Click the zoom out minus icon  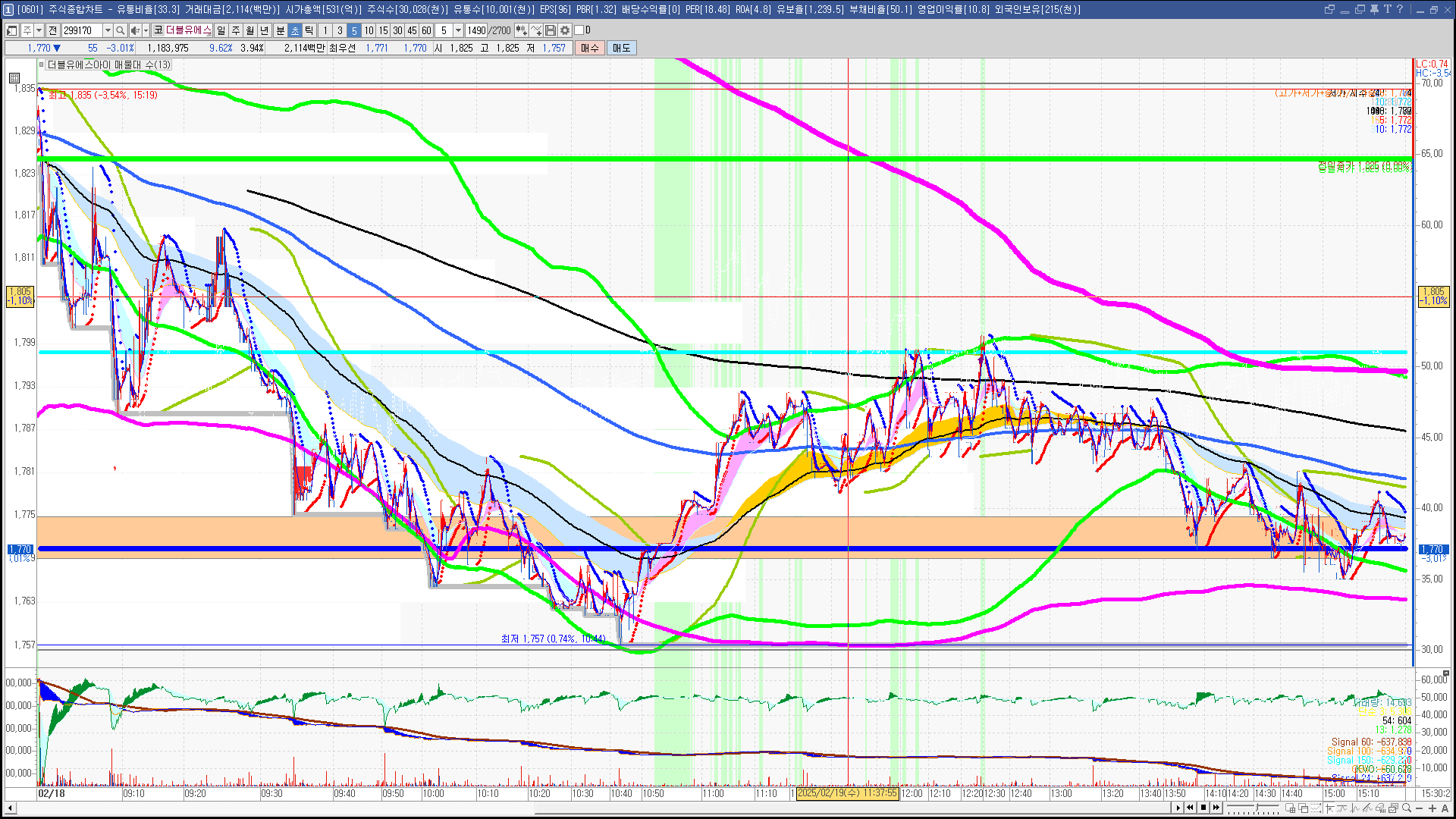pyautogui.click(x=1420, y=808)
